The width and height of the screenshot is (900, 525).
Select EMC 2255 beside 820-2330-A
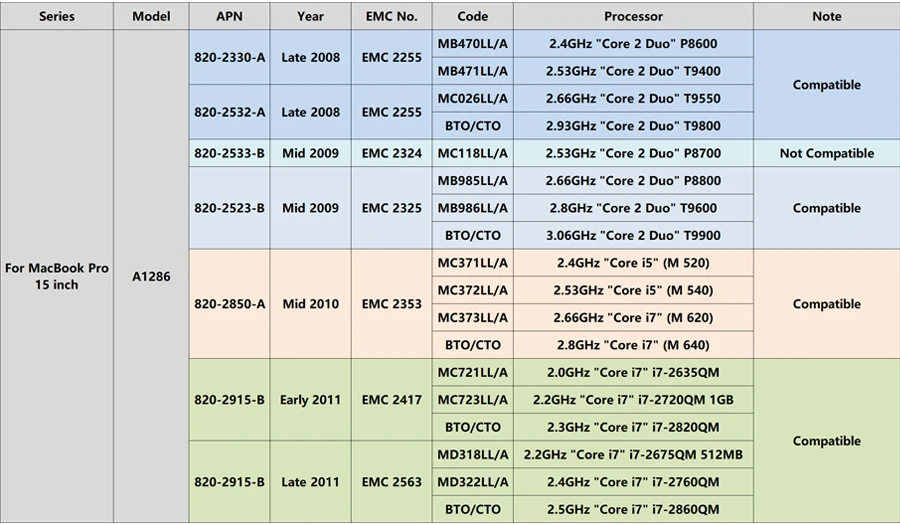[391, 57]
